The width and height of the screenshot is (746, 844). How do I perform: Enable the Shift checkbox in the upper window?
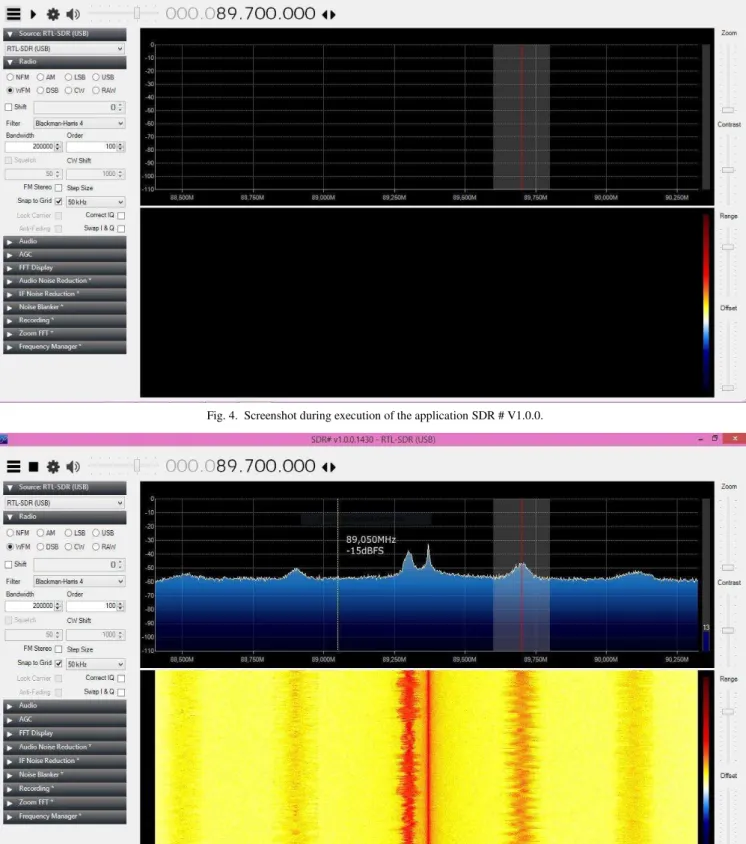(x=9, y=107)
